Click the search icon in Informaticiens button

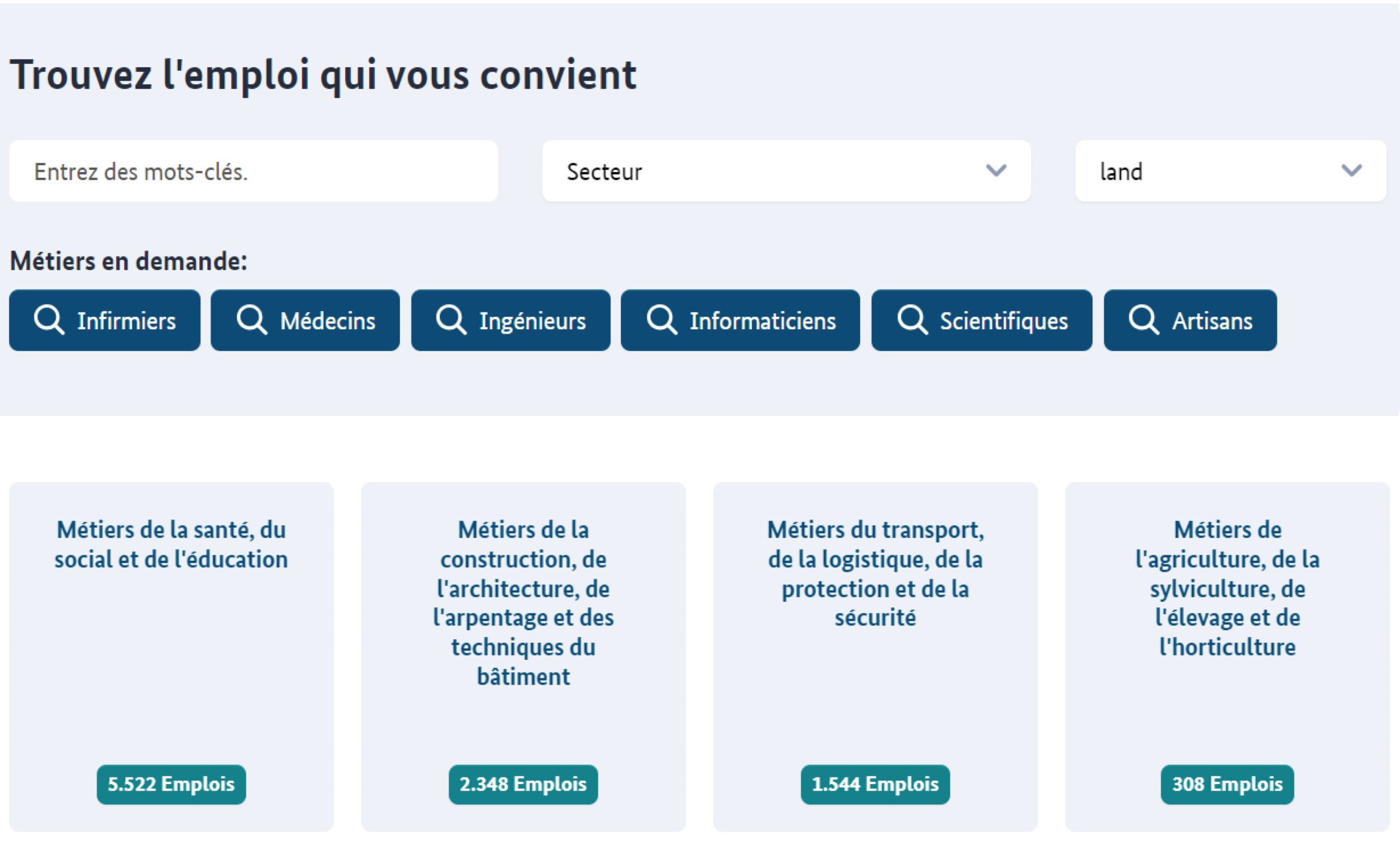(661, 320)
